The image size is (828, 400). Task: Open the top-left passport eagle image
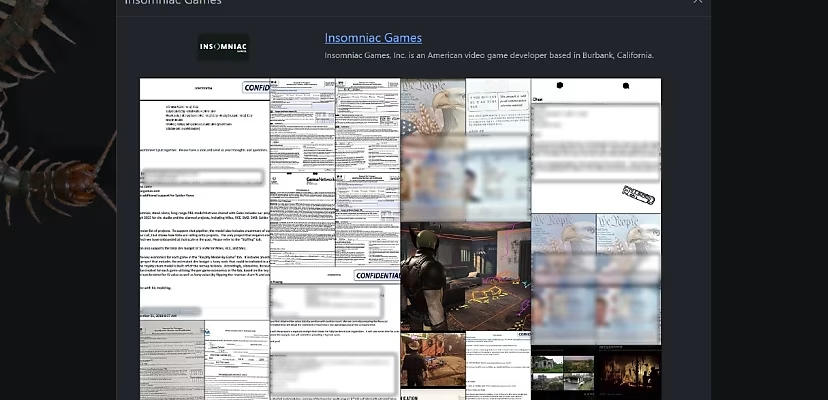(x=433, y=150)
